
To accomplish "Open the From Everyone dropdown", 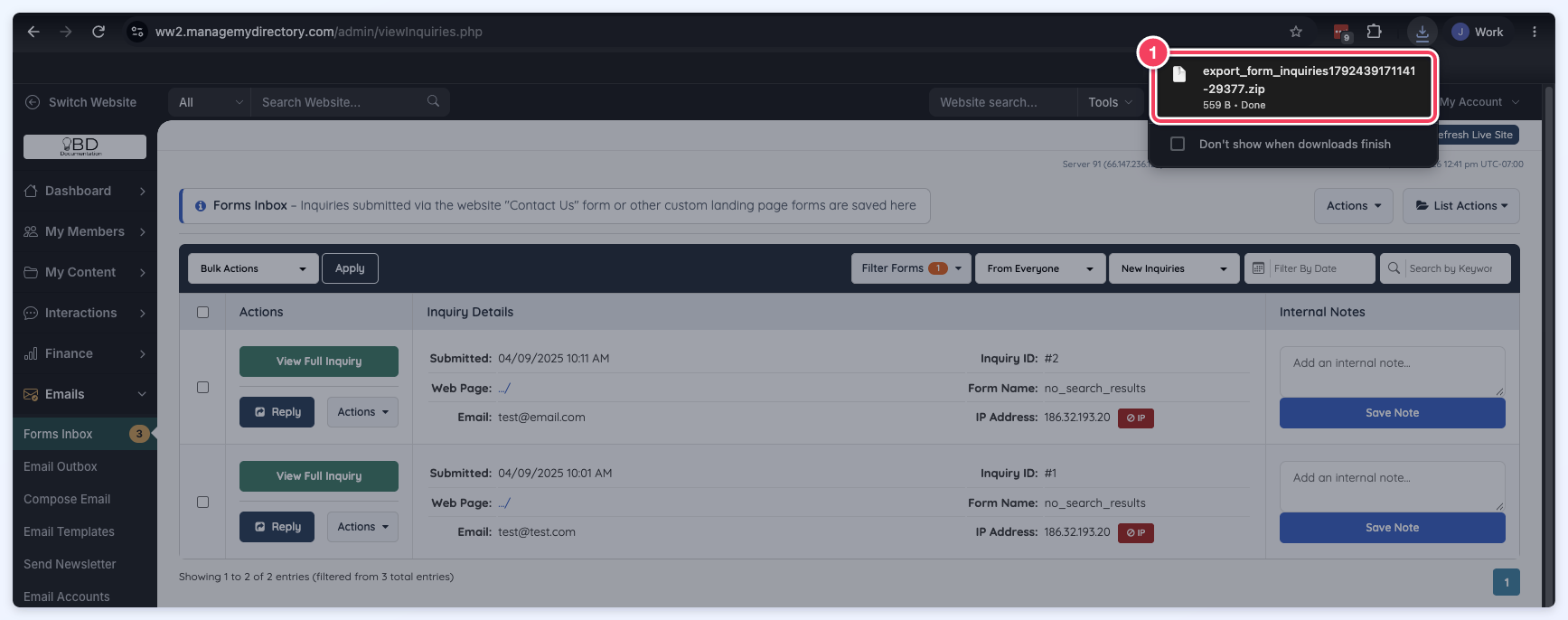I will point(1040,268).
